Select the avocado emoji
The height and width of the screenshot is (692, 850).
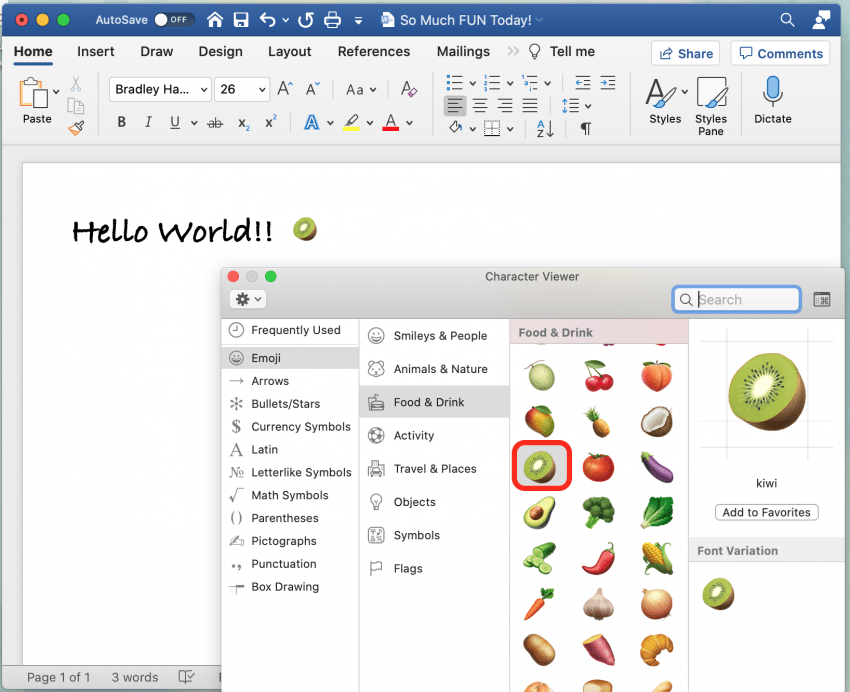[x=539, y=513]
